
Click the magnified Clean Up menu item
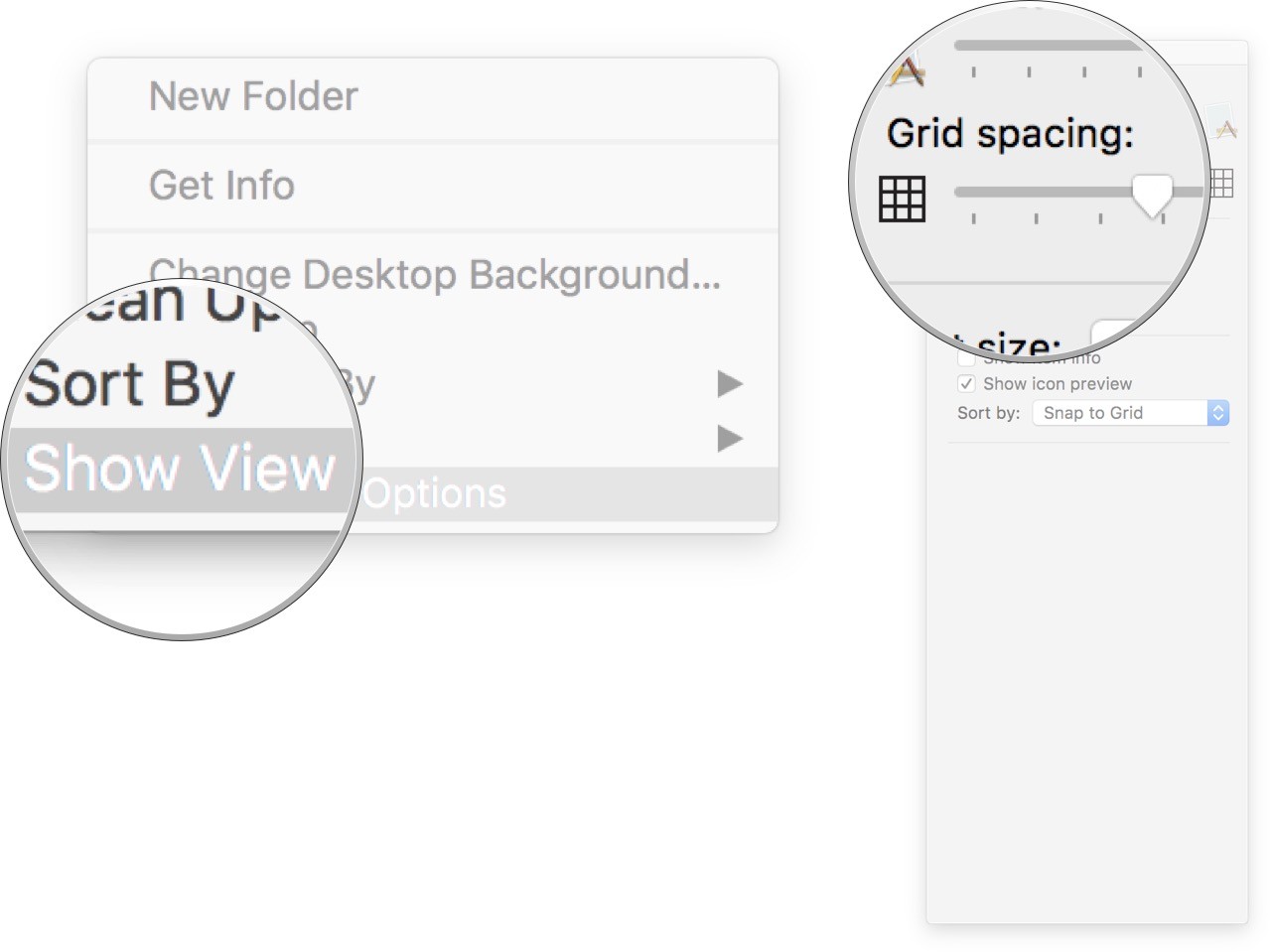tap(179, 303)
